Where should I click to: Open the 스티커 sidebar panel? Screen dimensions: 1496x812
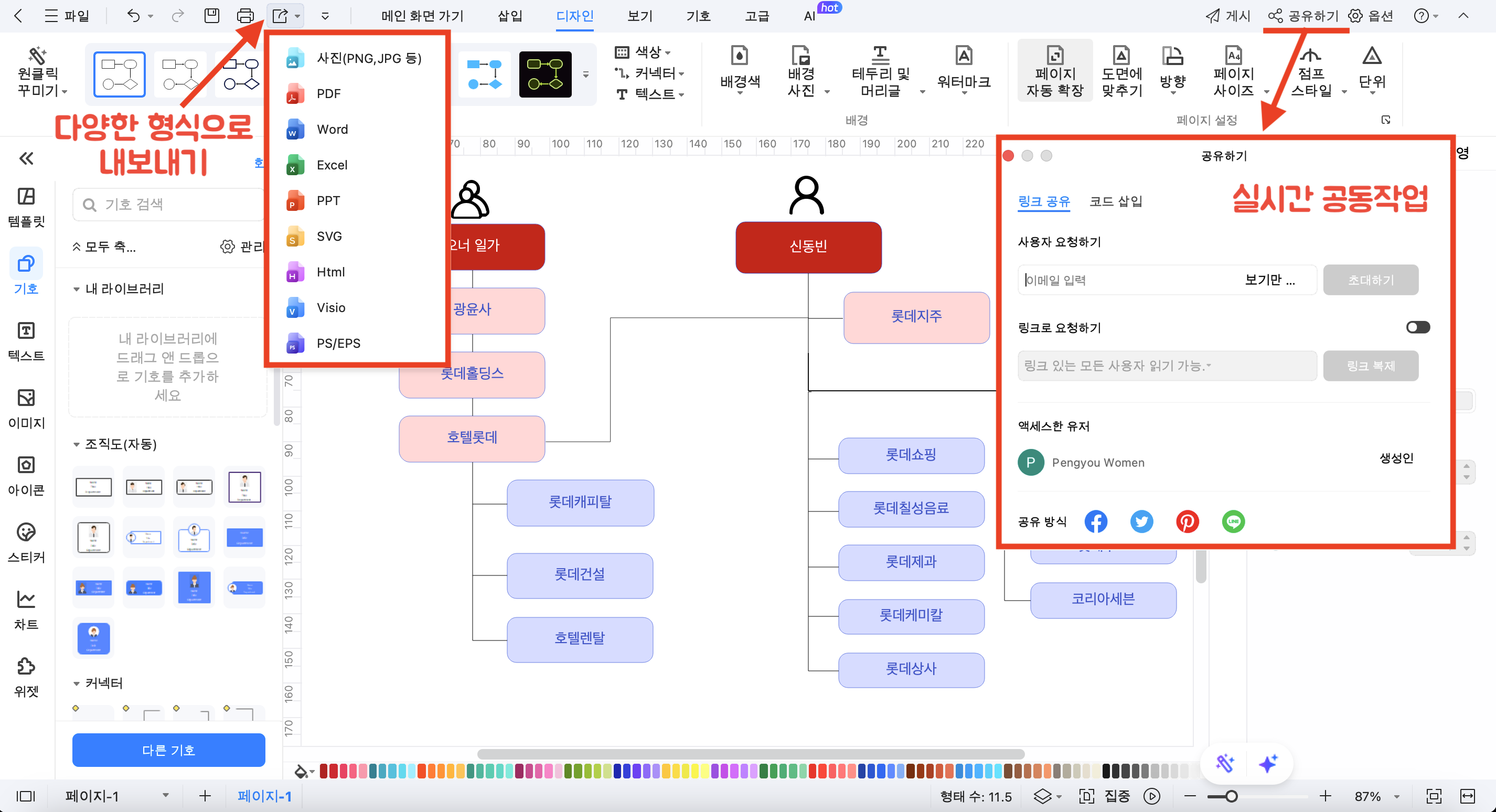(26, 543)
